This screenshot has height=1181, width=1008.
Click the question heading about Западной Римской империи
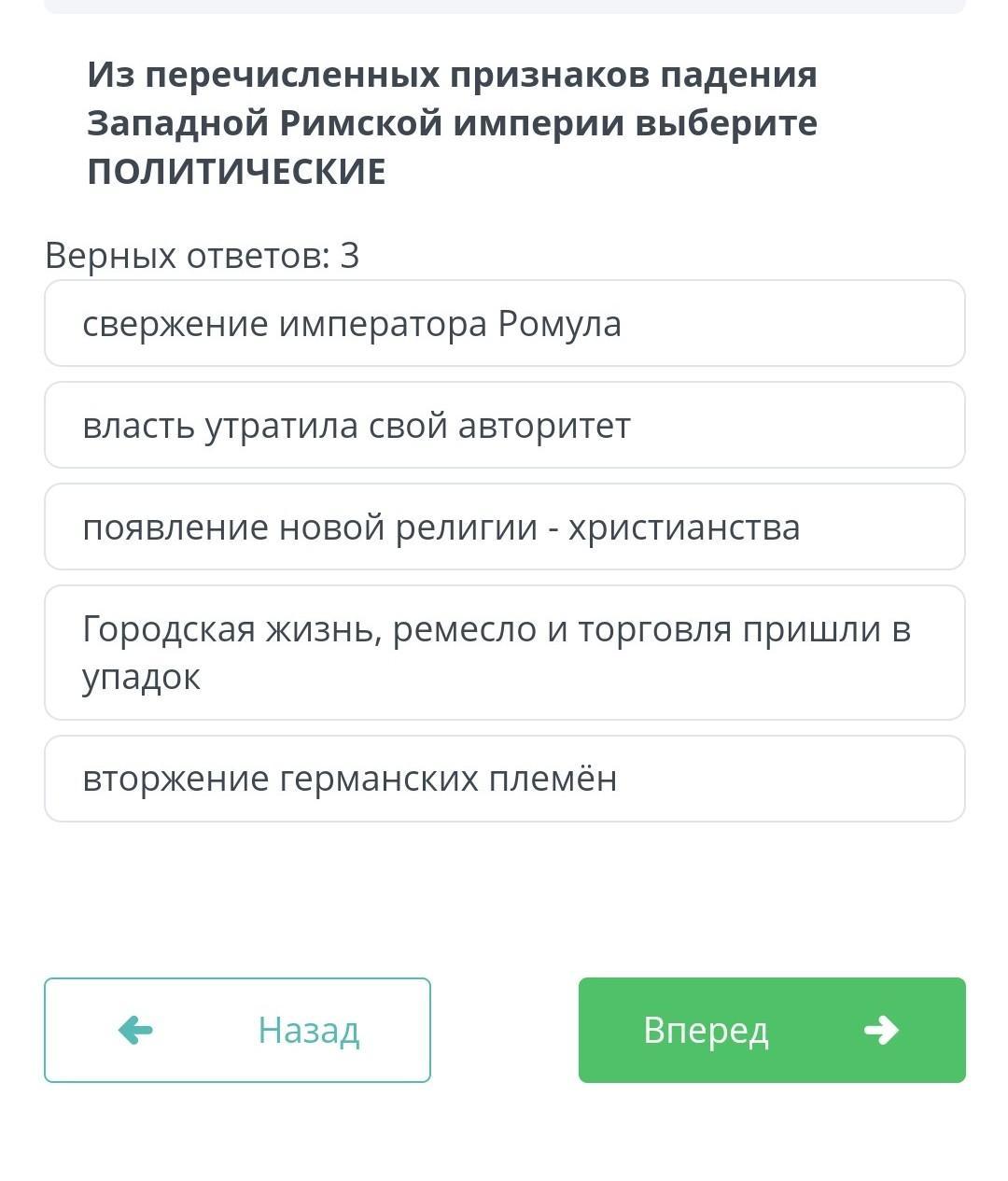click(452, 122)
